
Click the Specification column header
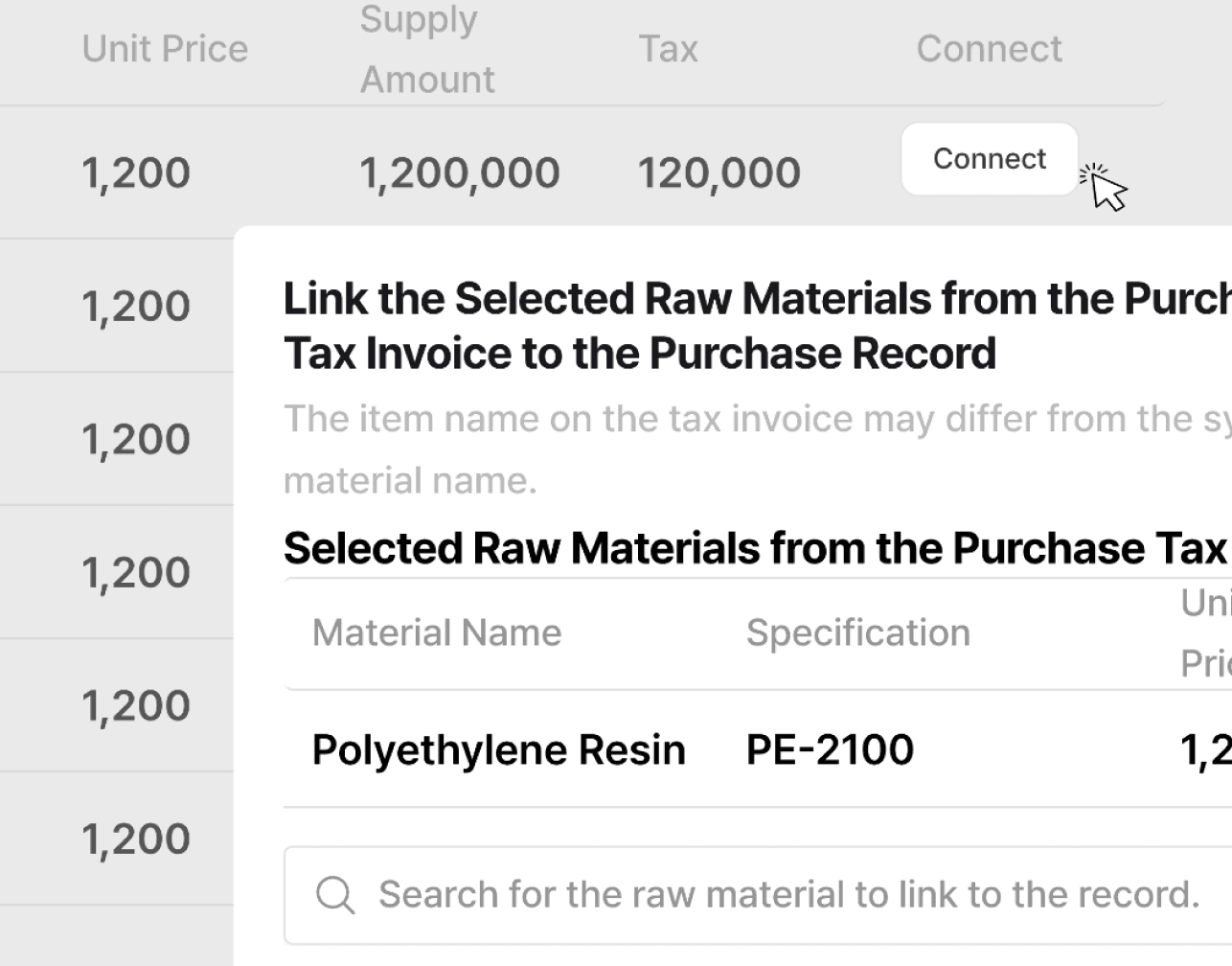pyautogui.click(x=857, y=632)
